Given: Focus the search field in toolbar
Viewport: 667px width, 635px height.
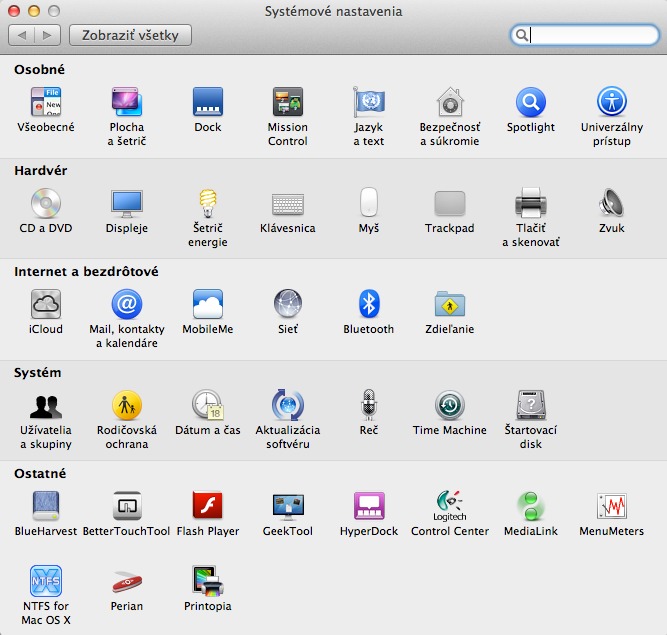Looking at the screenshot, I should pyautogui.click(x=585, y=35).
